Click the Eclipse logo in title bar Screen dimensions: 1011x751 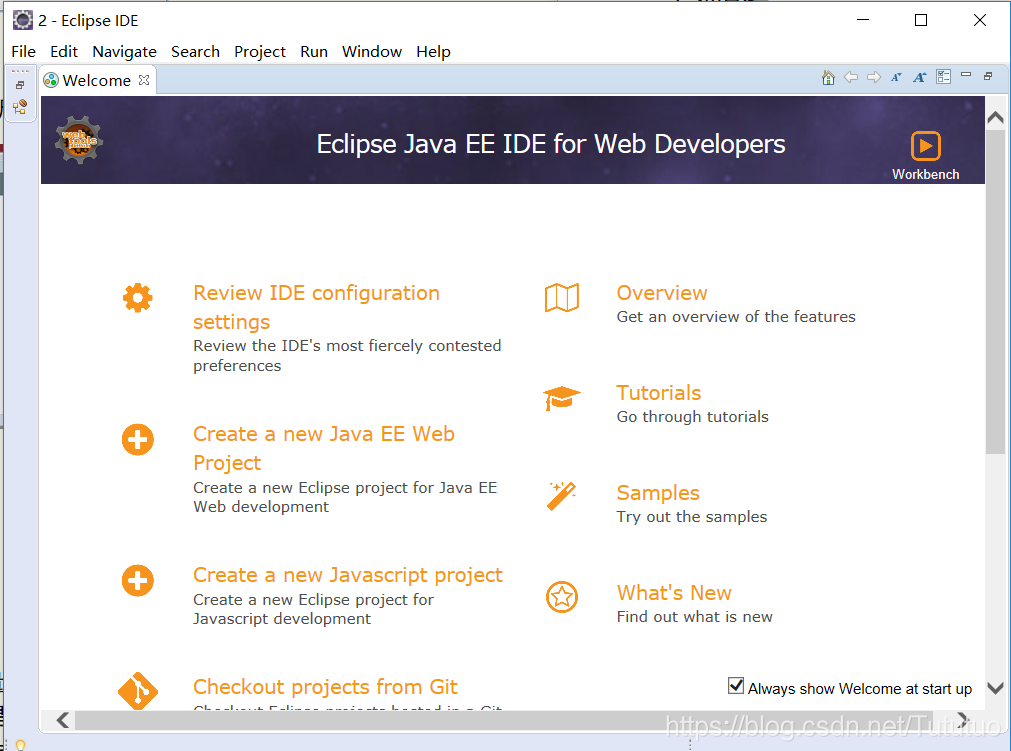coord(23,20)
